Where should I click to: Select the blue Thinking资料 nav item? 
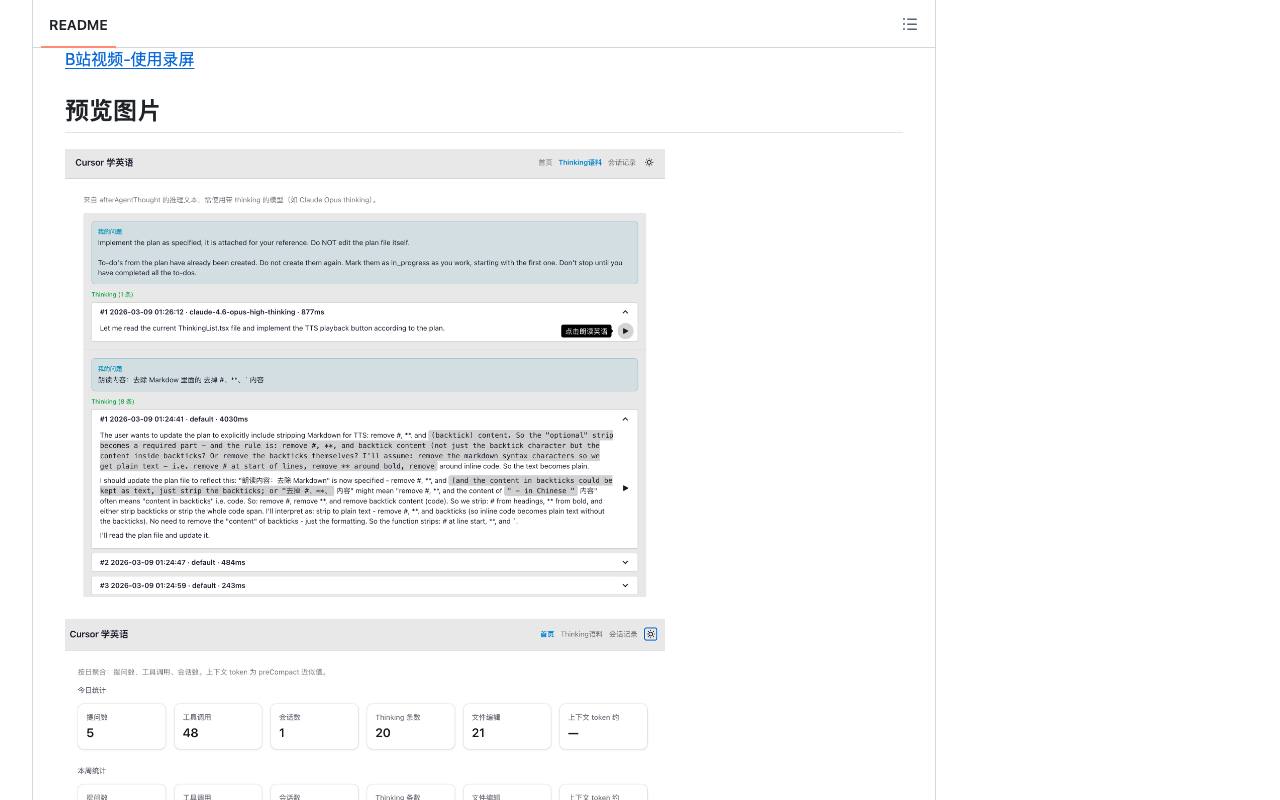coord(580,162)
